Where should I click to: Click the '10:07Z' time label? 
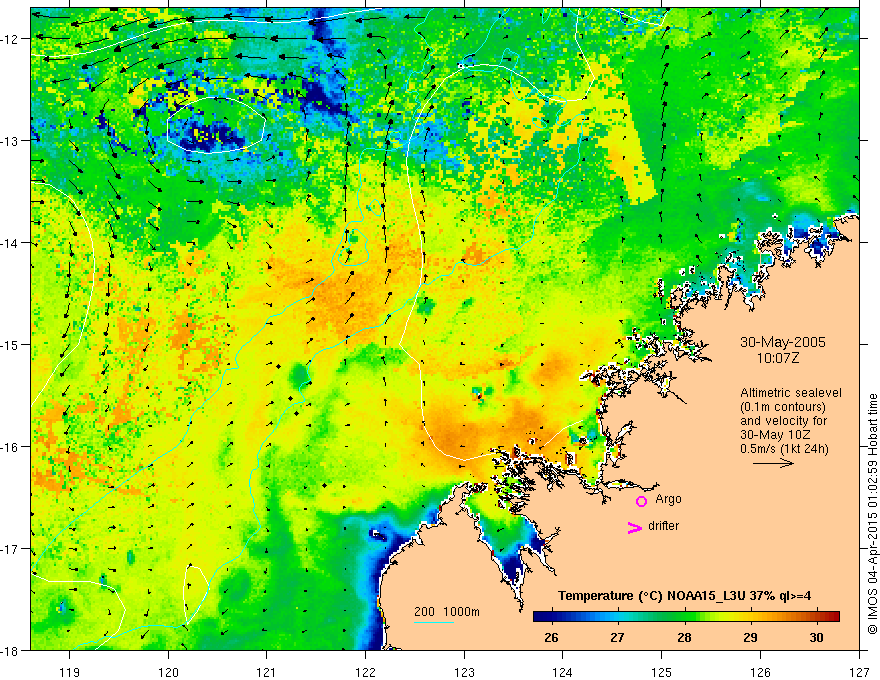(x=778, y=358)
